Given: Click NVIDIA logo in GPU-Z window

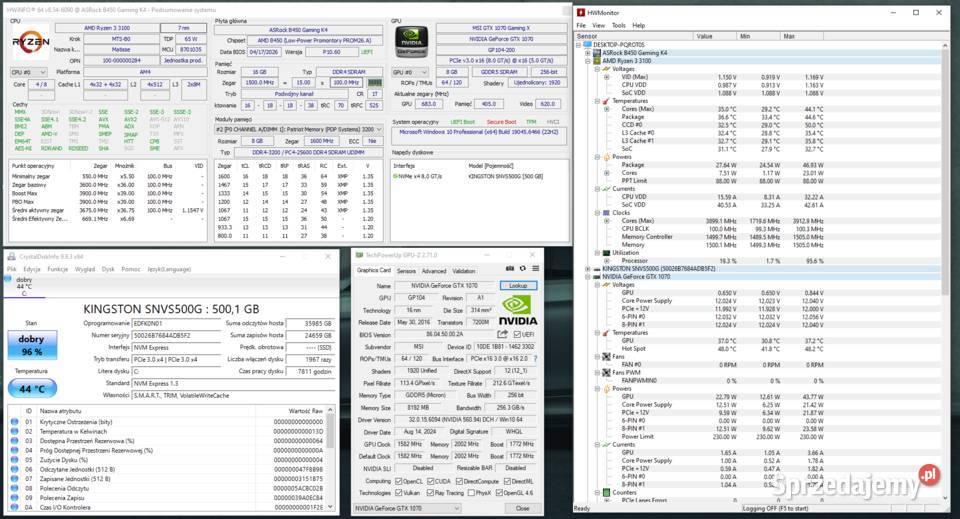Looking at the screenshot, I should click(x=517, y=310).
